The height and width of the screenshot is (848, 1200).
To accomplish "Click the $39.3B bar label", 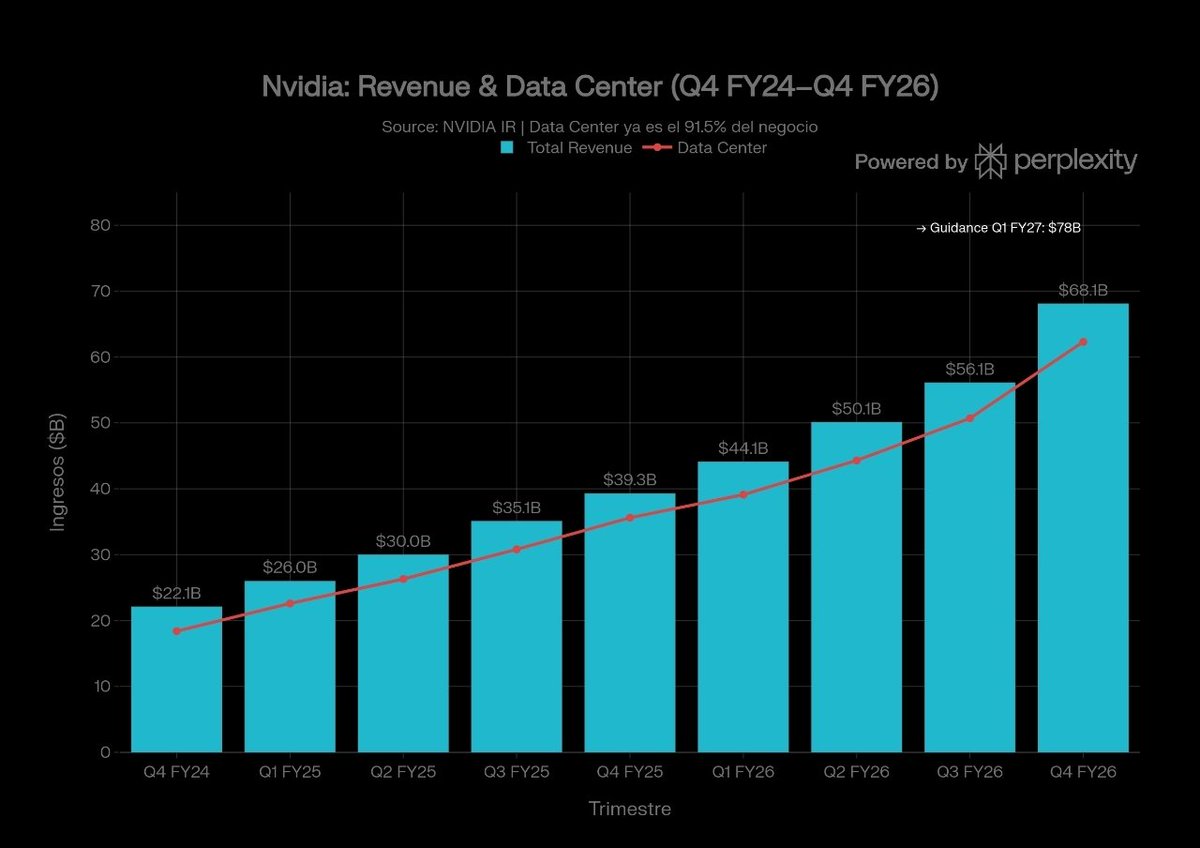I will click(630, 480).
